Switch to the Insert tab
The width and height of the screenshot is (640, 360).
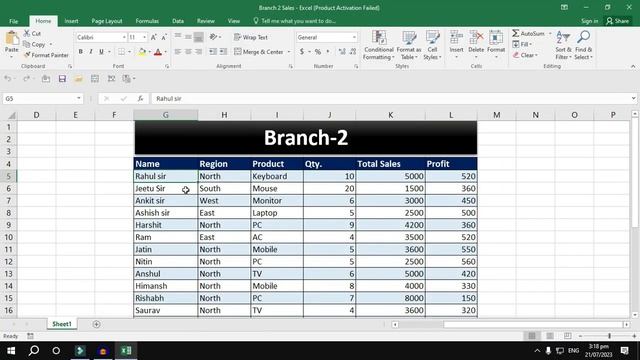click(71, 21)
